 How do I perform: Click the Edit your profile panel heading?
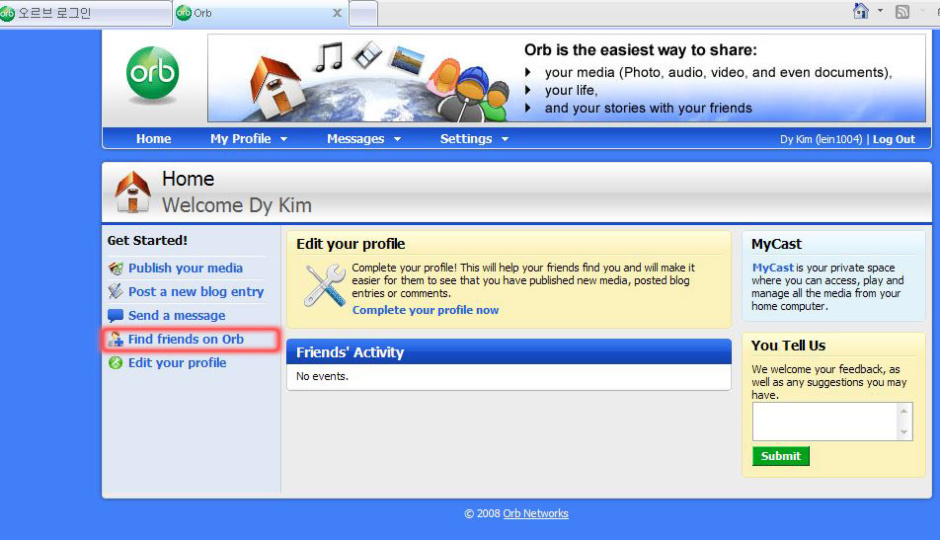coord(351,244)
